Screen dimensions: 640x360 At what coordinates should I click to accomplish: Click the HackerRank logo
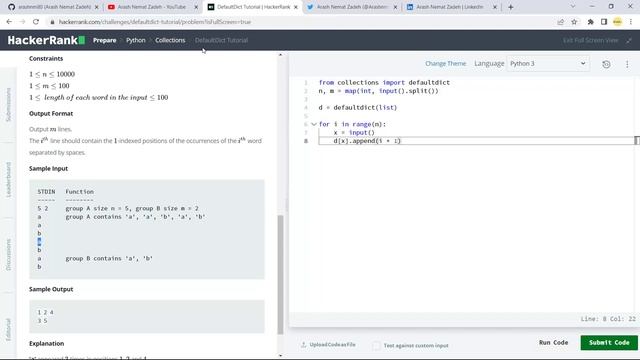(46, 40)
